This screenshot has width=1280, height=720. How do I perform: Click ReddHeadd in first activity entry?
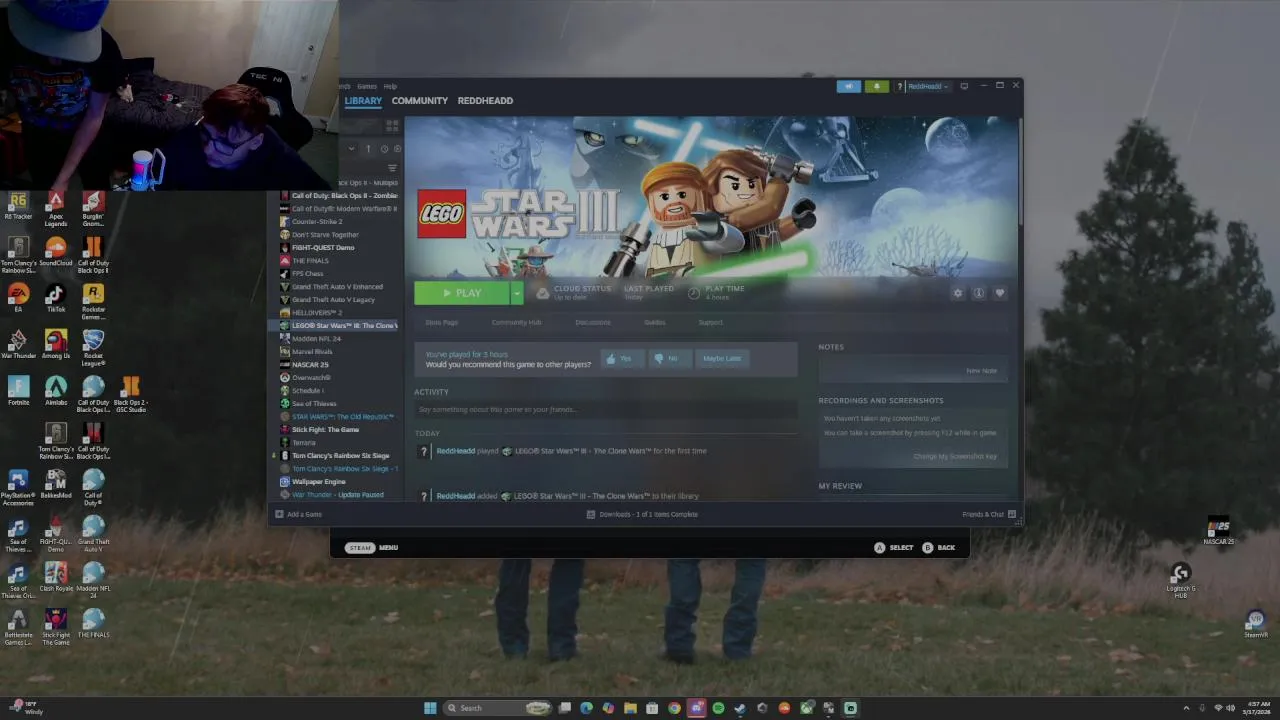(455, 451)
